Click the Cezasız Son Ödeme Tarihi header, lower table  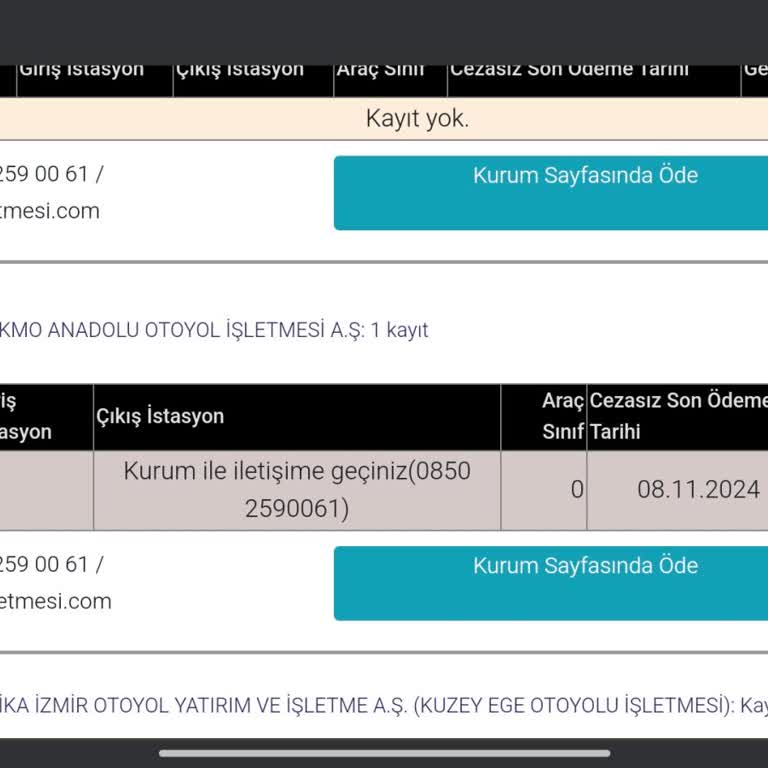click(677, 417)
